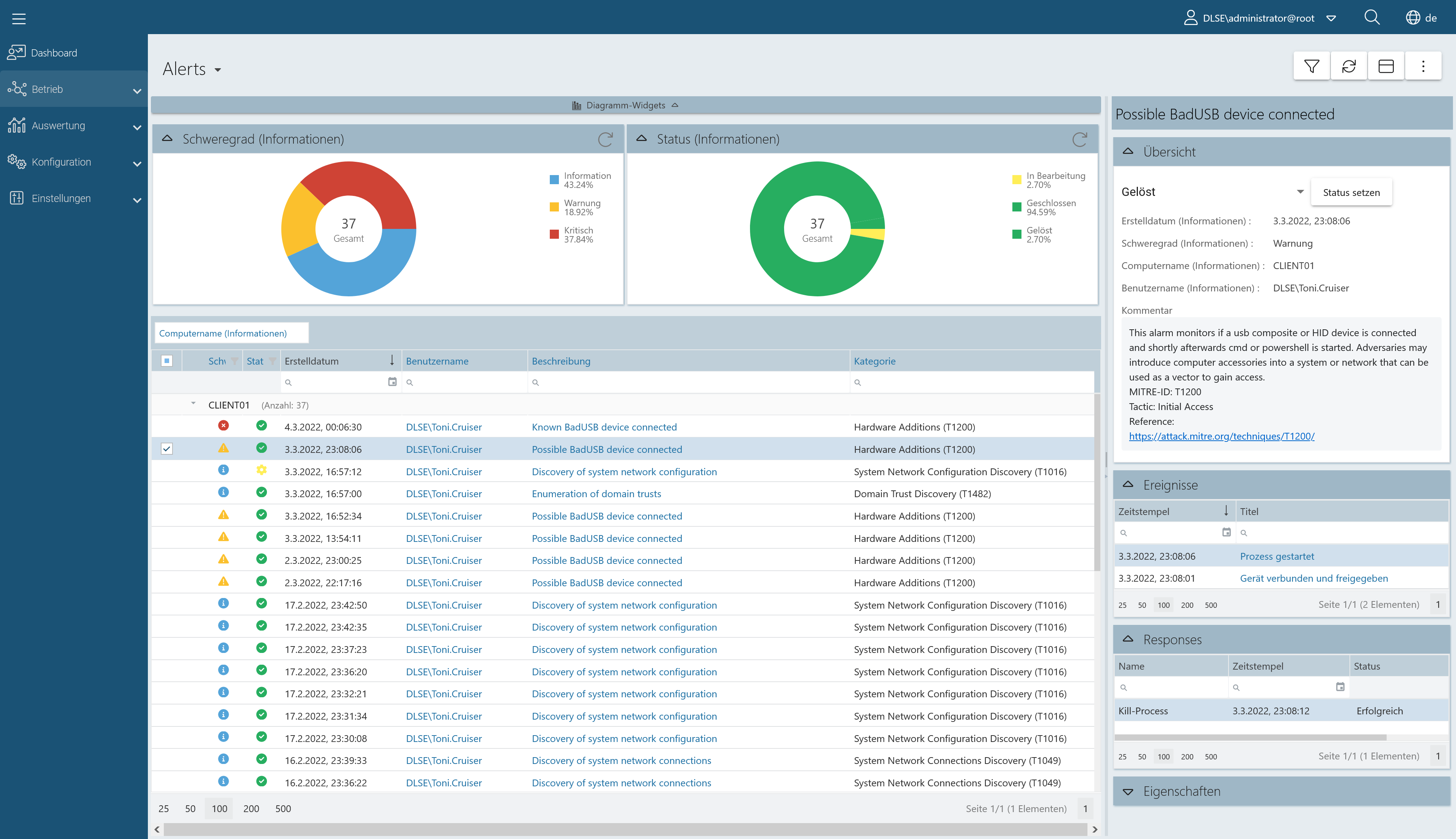This screenshot has width=1456, height=839.
Task: Refresh the Status chart widget
Action: click(1079, 139)
